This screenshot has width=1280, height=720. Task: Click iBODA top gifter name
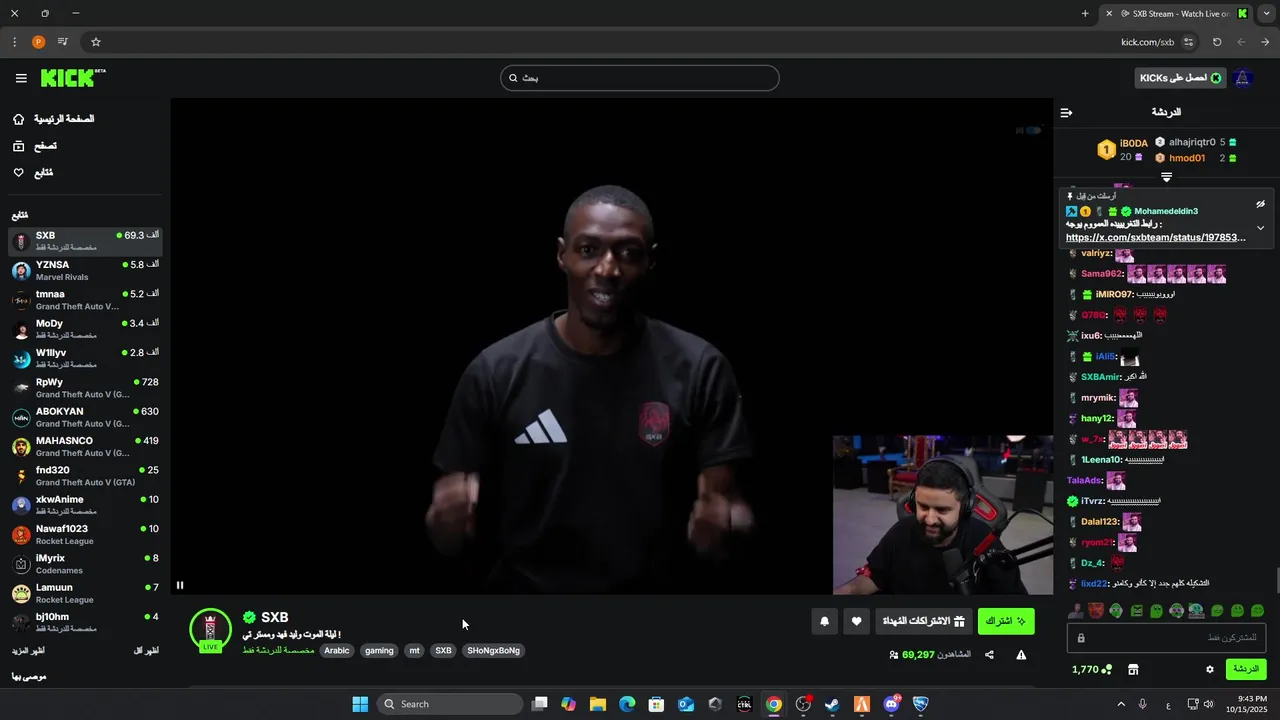(1134, 143)
